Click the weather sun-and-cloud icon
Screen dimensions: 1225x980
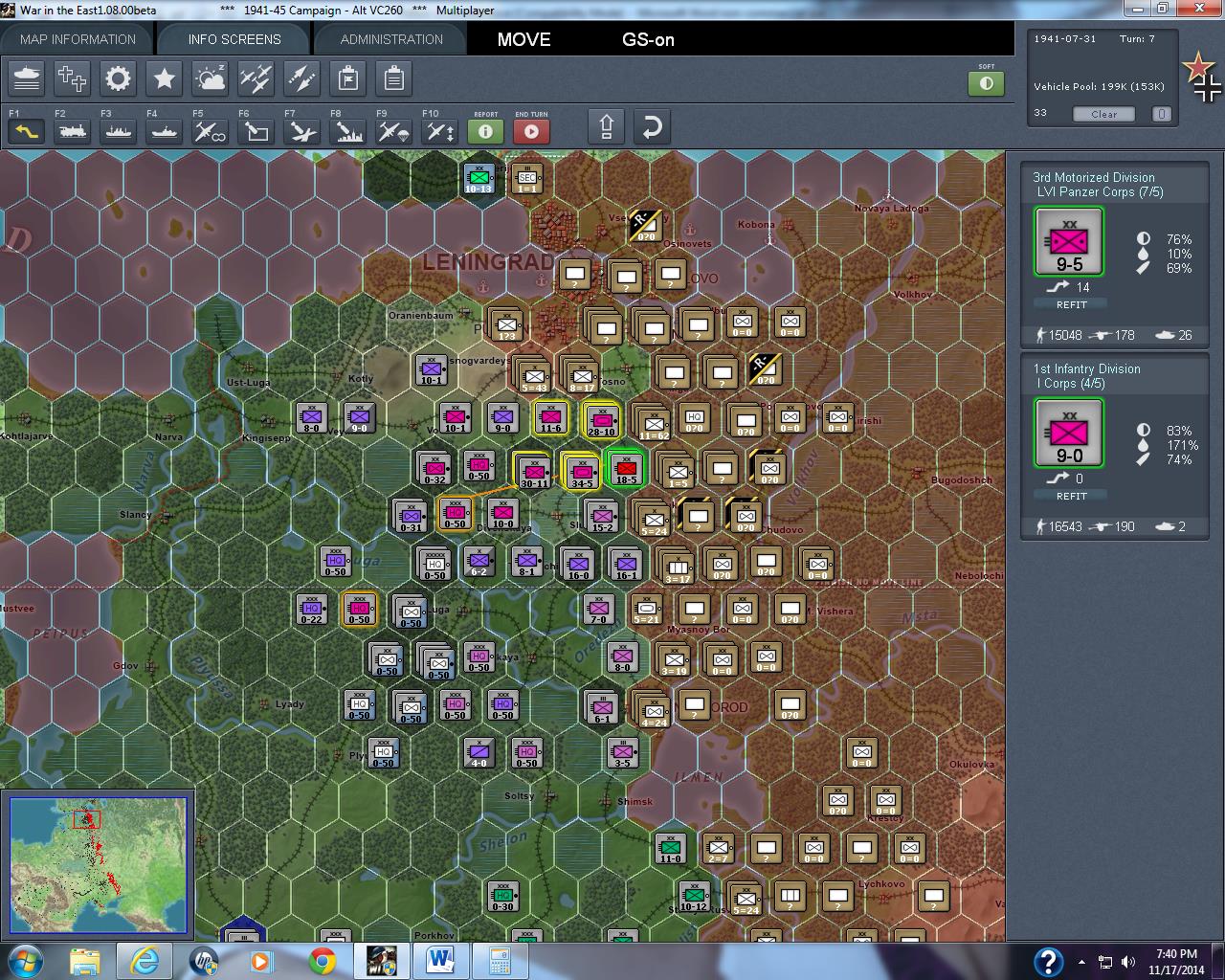pyautogui.click(x=211, y=78)
